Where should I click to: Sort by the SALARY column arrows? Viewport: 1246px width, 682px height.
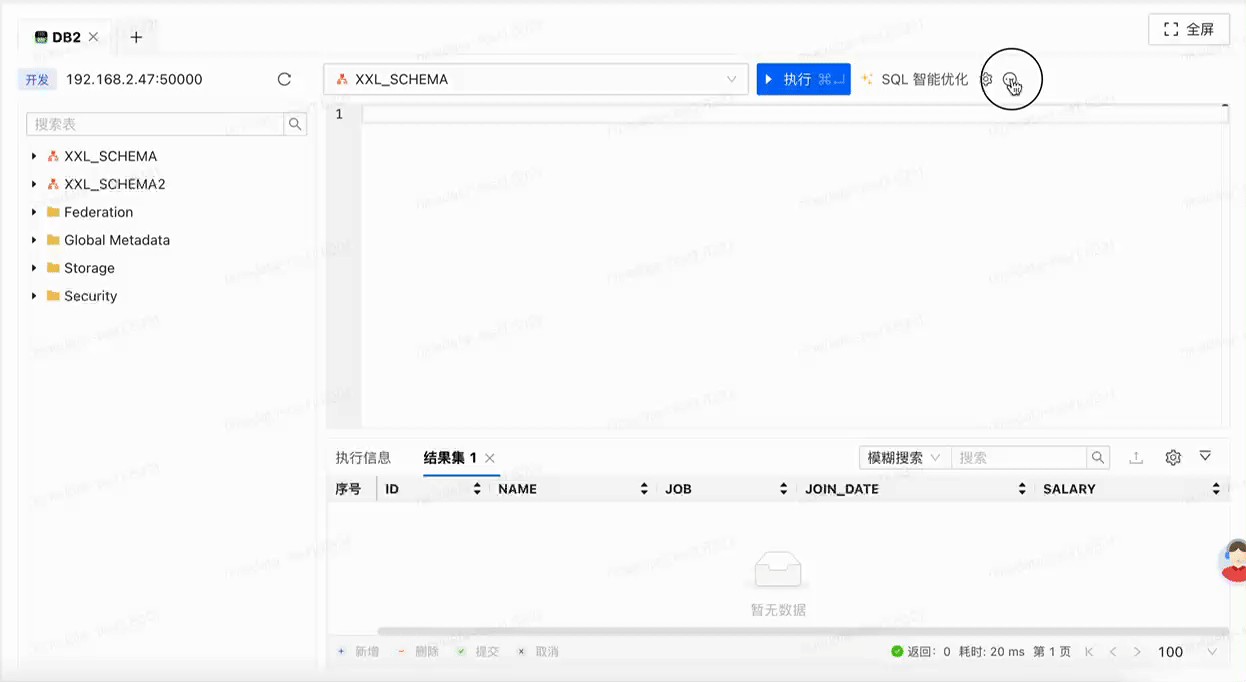click(1216, 489)
